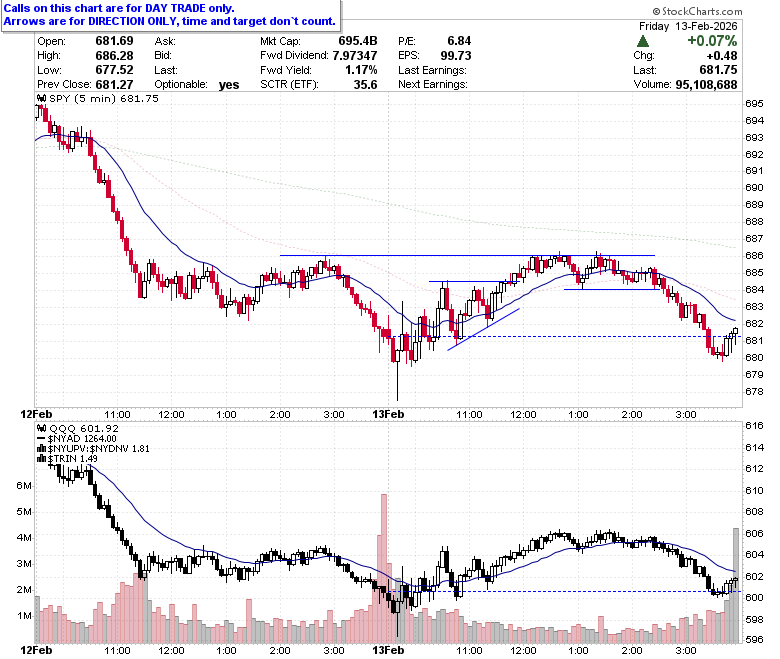Viewport: 780px width, 659px height.
Task: Click the copyright symbol before StockCharts.com
Action: (656, 11)
